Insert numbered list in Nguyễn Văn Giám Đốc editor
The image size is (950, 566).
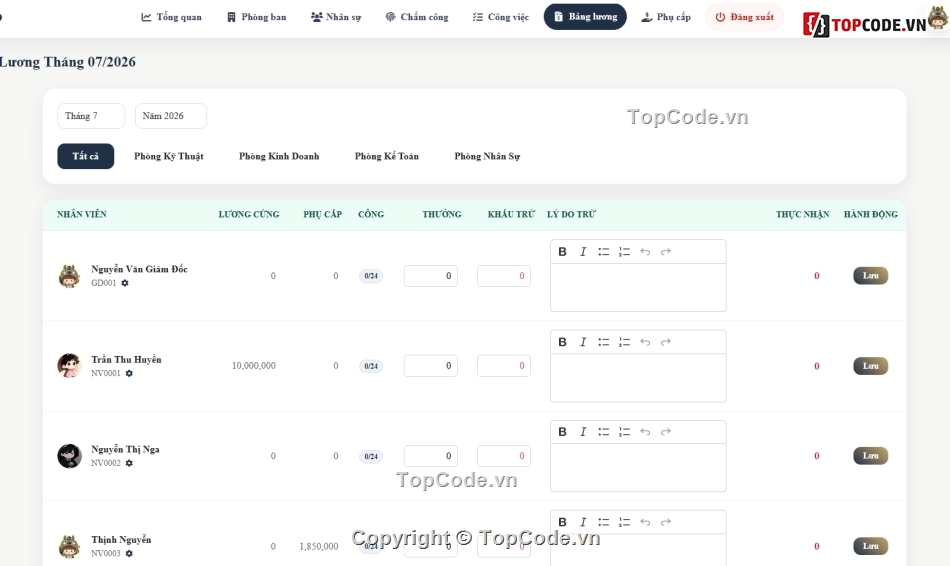click(624, 251)
